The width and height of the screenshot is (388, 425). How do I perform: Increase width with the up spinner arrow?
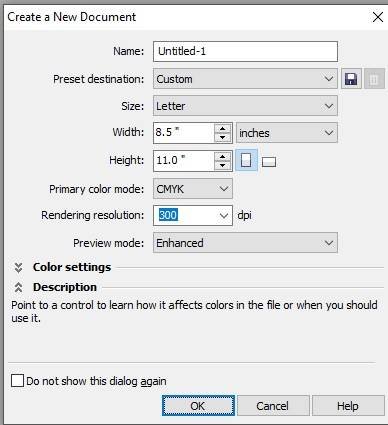pyautogui.click(x=223, y=129)
